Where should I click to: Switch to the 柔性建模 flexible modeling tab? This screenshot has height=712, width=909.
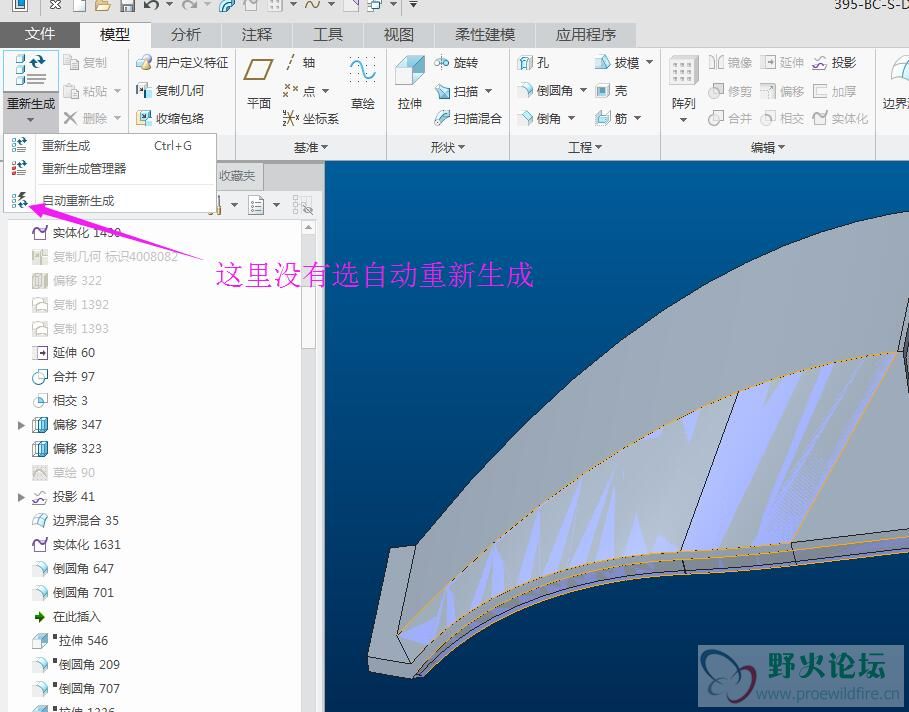pyautogui.click(x=485, y=35)
